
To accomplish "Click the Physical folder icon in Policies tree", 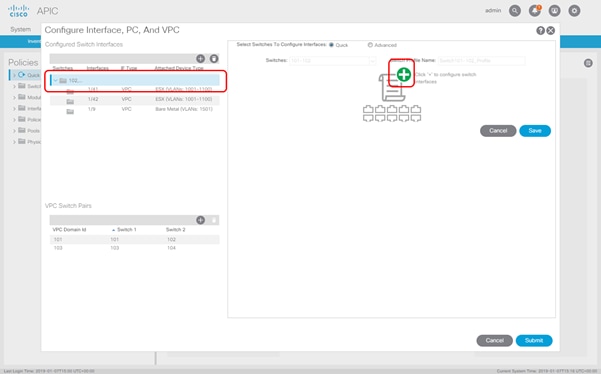I will [22, 141].
